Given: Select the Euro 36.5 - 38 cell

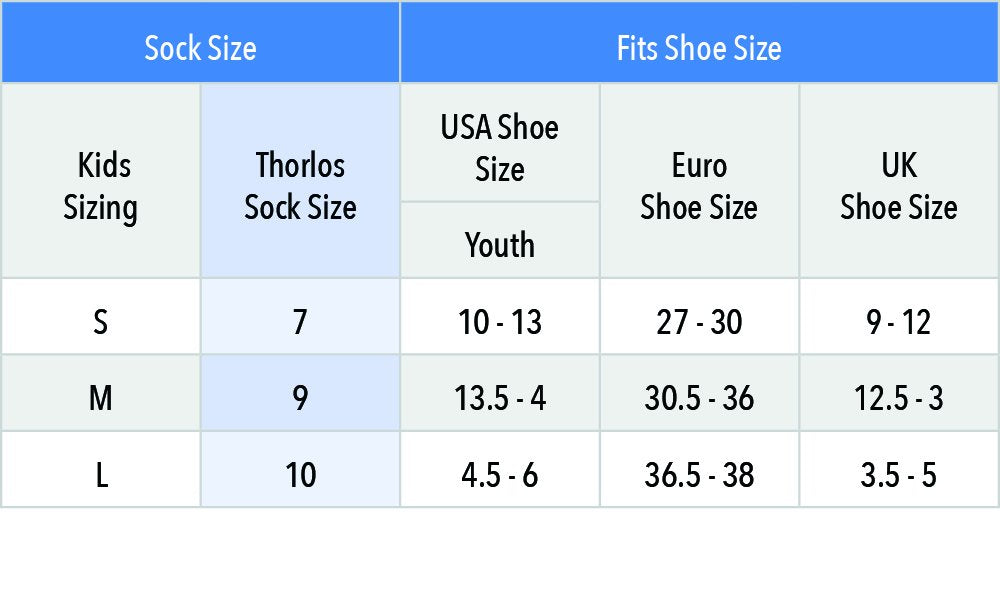Looking at the screenshot, I should pyautogui.click(x=699, y=474).
